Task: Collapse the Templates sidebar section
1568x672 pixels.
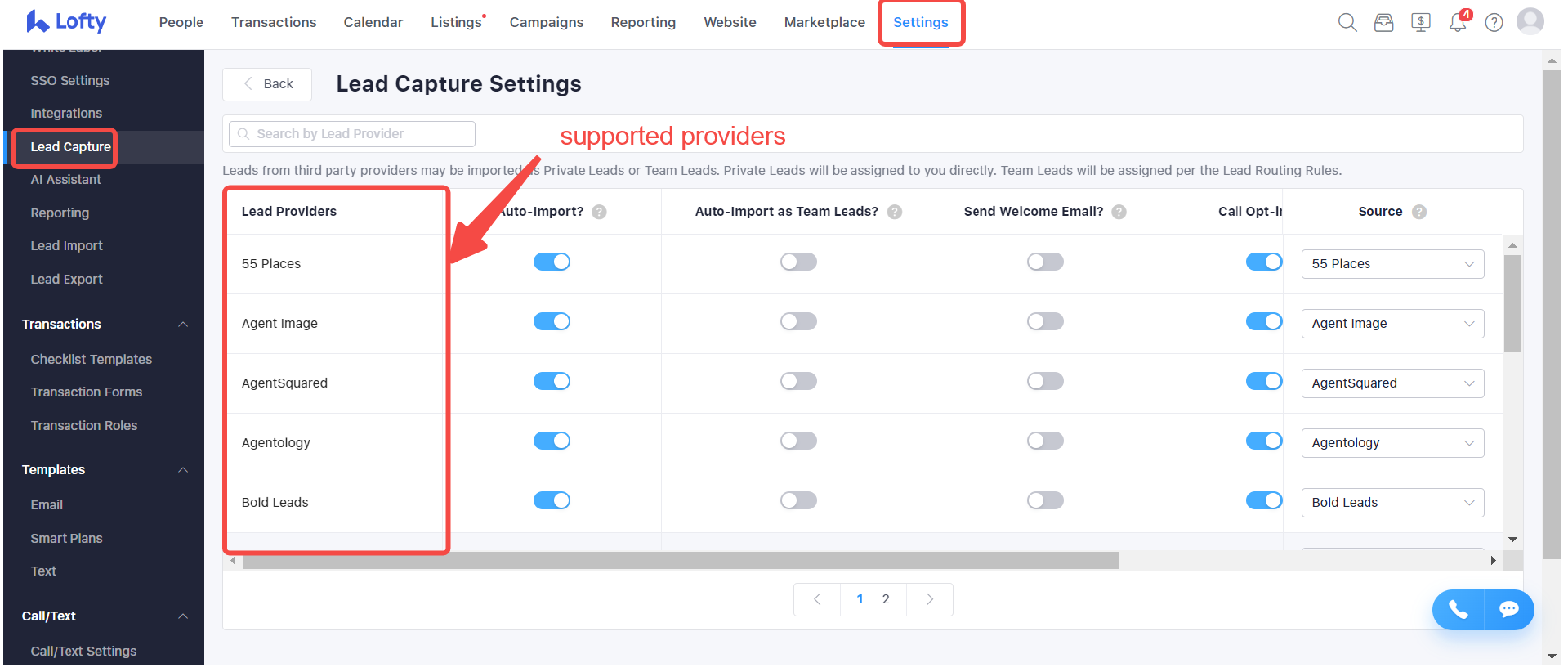Action: (183, 470)
